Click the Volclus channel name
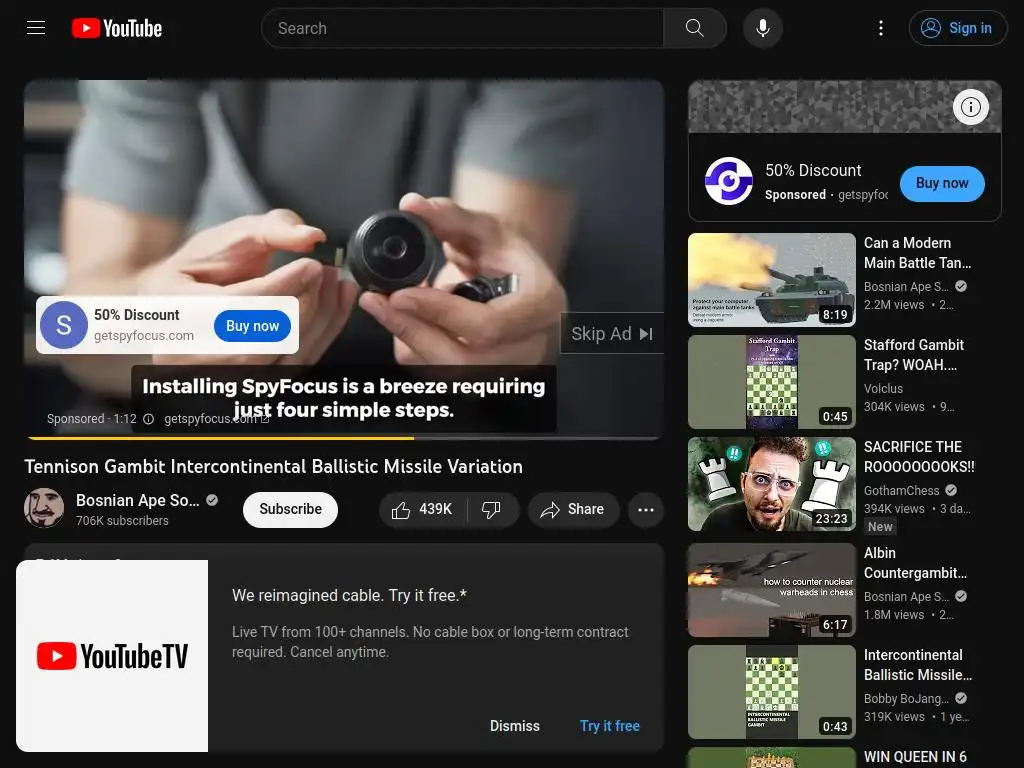This screenshot has height=768, width=1024. (883, 389)
